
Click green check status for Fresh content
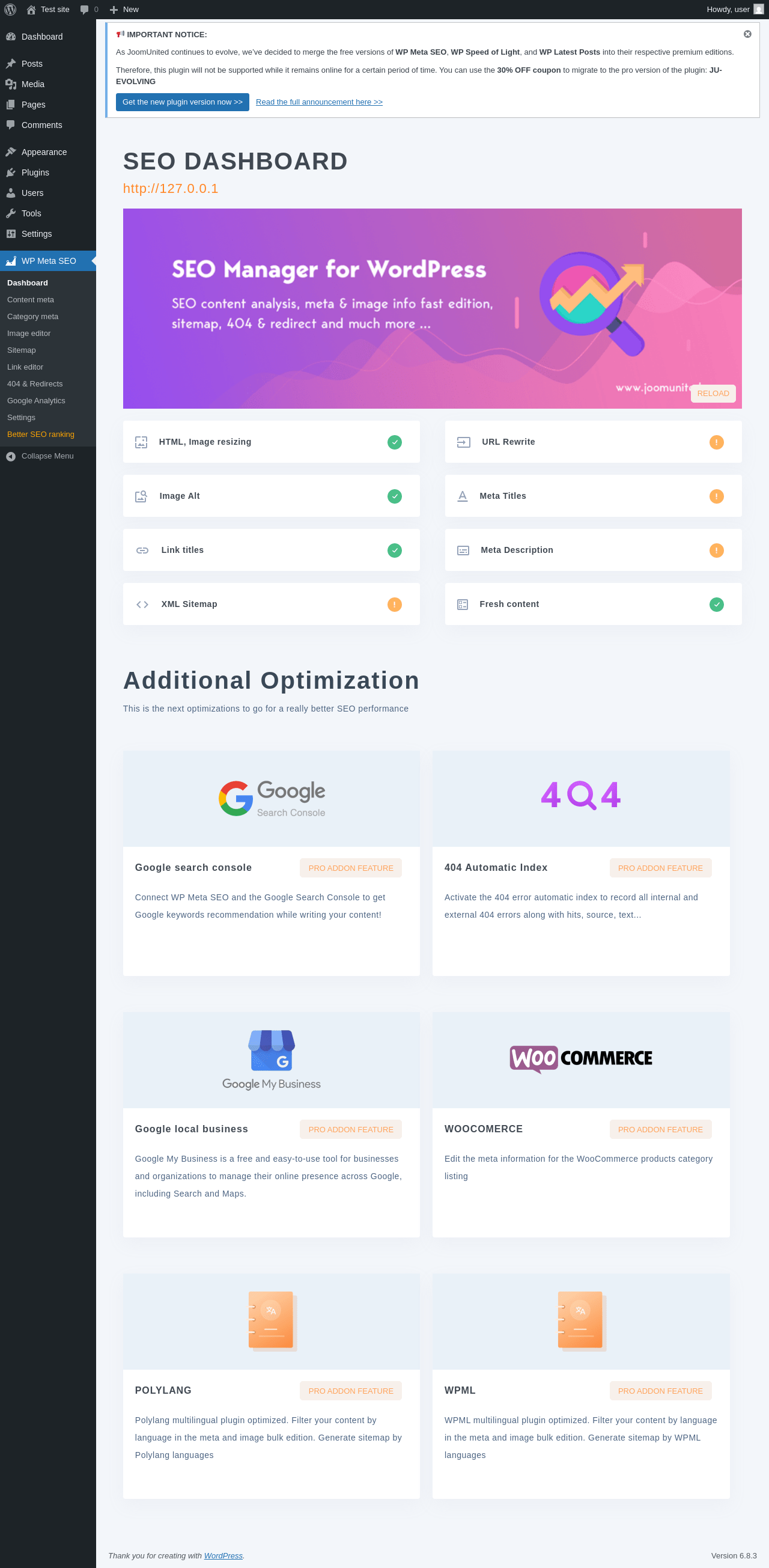(x=716, y=605)
